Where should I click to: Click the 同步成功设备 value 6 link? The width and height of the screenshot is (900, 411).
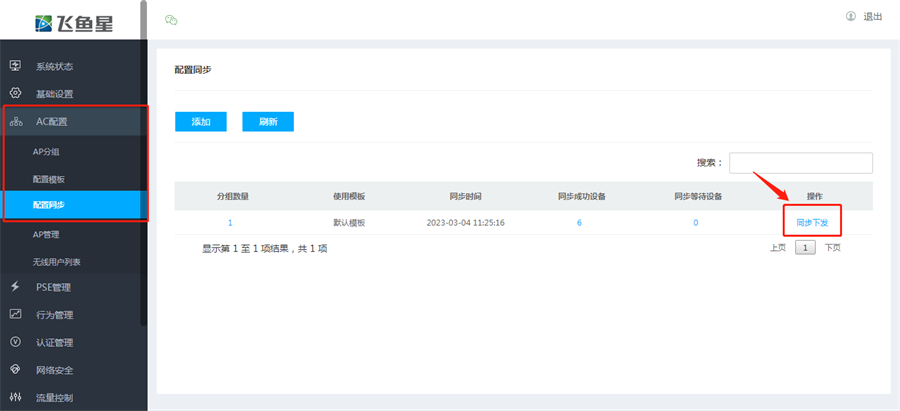(579, 223)
